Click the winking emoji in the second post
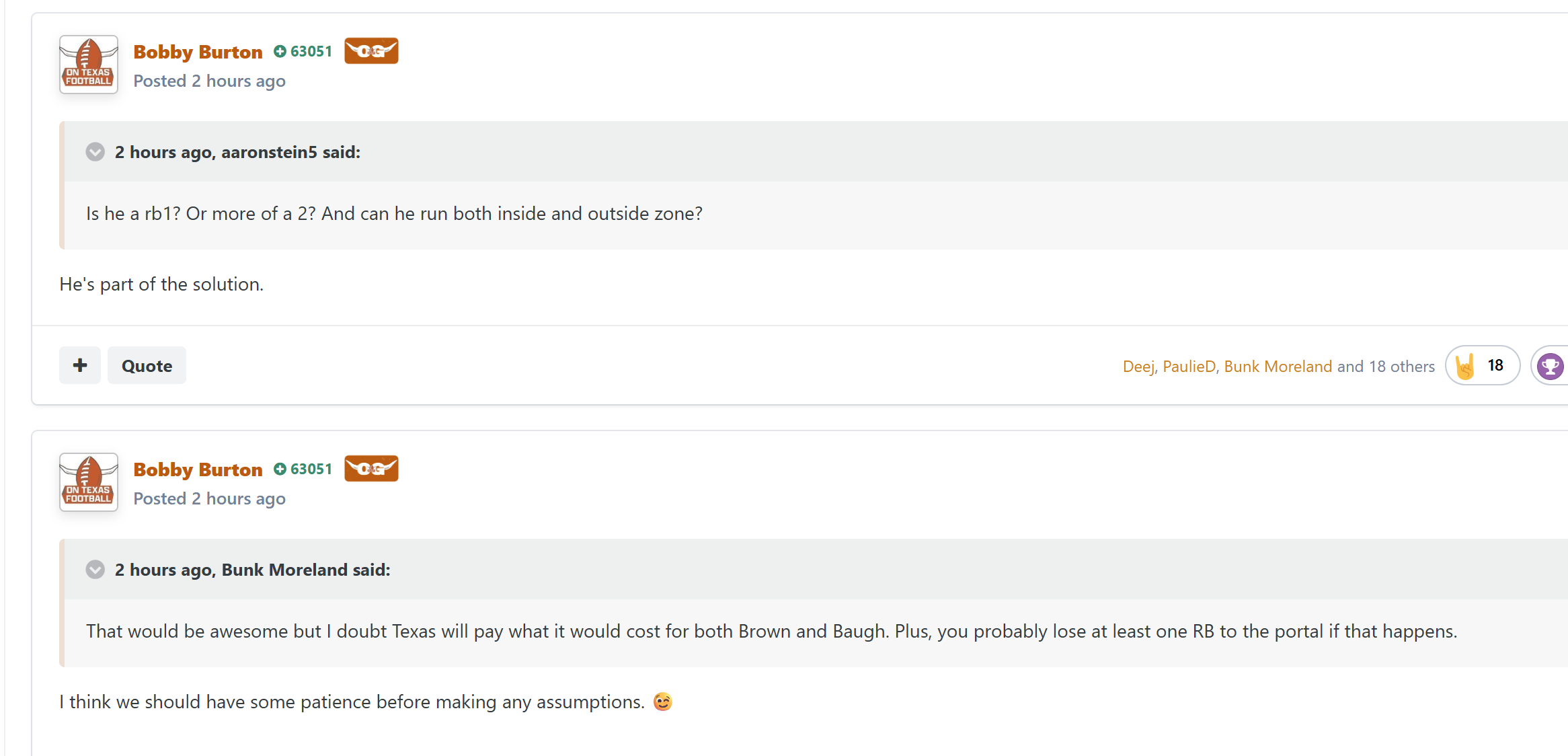 pyautogui.click(x=663, y=702)
